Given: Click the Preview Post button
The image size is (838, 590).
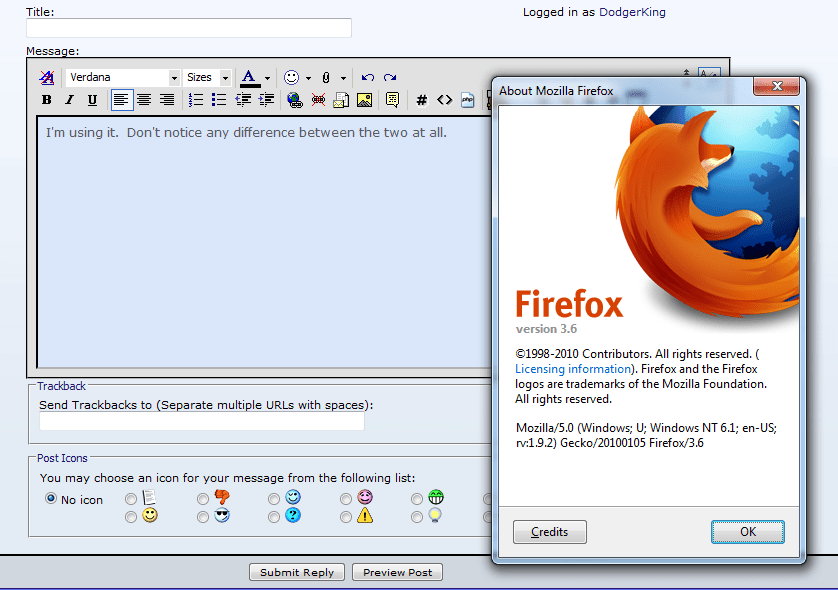Looking at the screenshot, I should (x=398, y=572).
